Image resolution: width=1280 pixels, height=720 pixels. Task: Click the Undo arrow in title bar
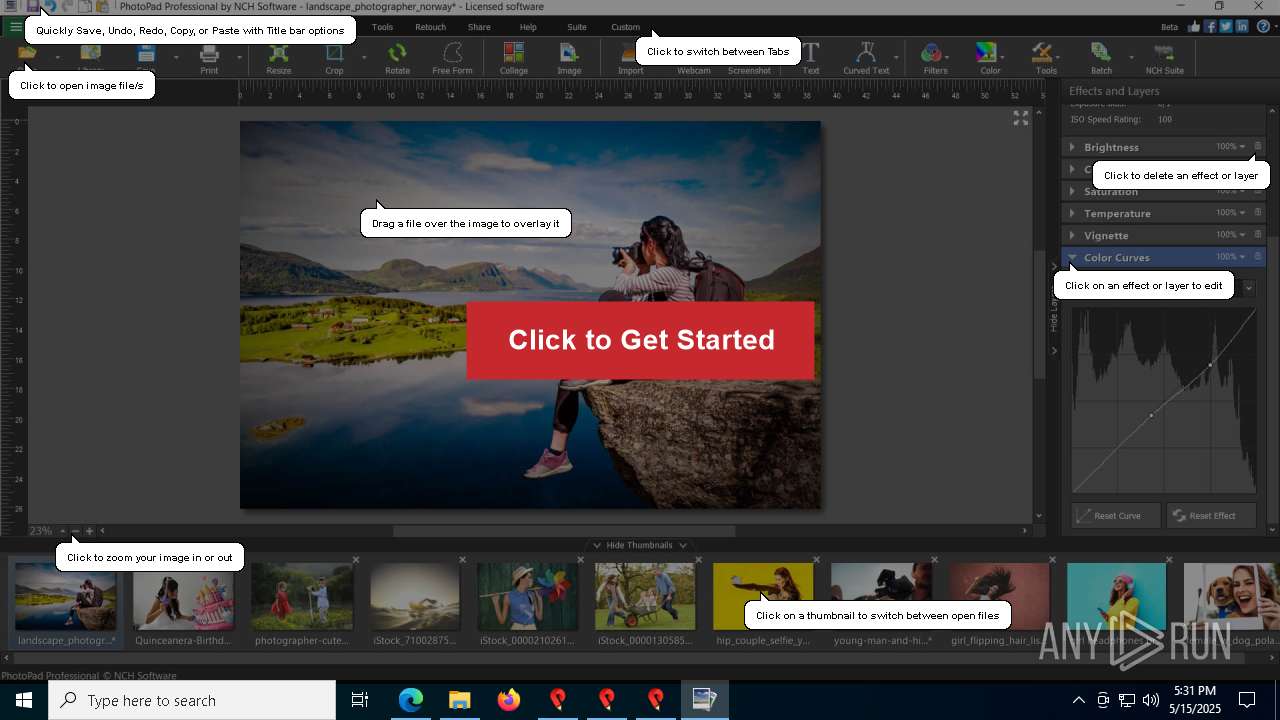click(50, 6)
